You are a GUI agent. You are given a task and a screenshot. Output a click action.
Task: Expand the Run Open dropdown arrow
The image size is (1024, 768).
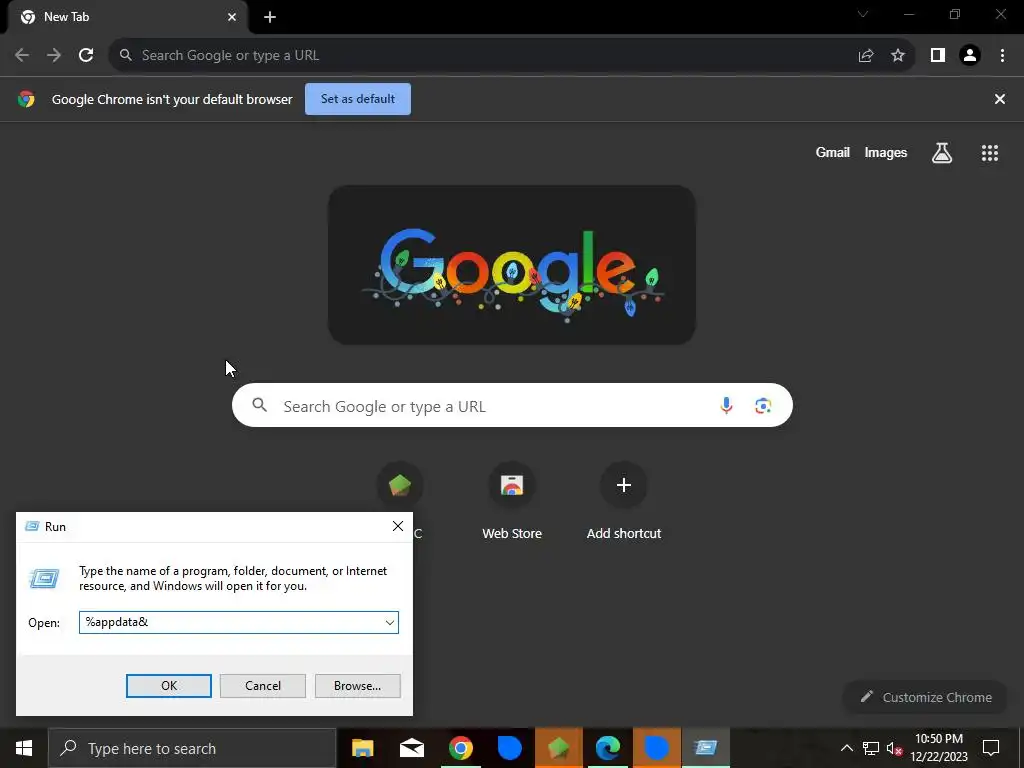(x=390, y=622)
